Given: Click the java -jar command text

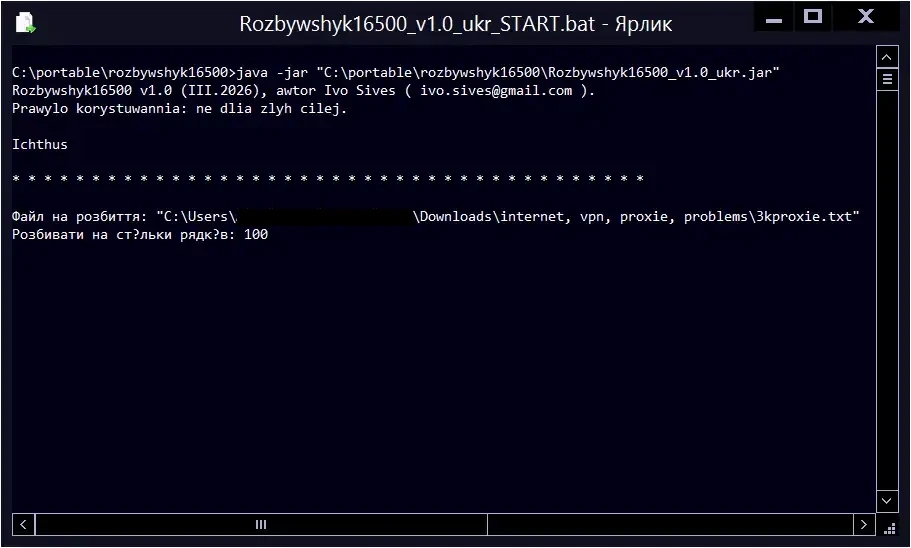Looking at the screenshot, I should pyautogui.click(x=274, y=72).
